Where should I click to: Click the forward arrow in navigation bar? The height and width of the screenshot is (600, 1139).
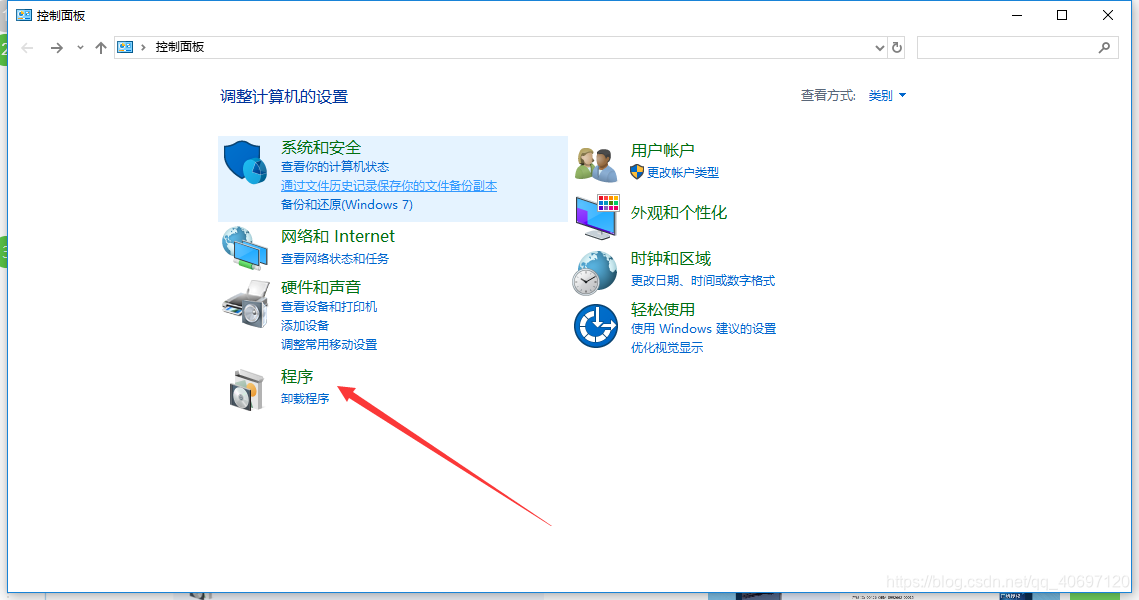click(x=57, y=48)
